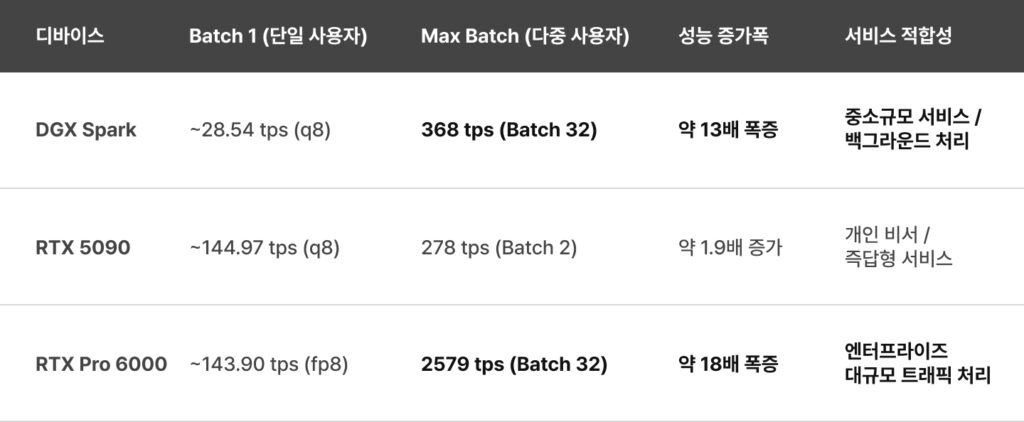This screenshot has height=422, width=1024.
Task: Select the Batch 1 (단일 사용자) header
Action: (277, 37)
